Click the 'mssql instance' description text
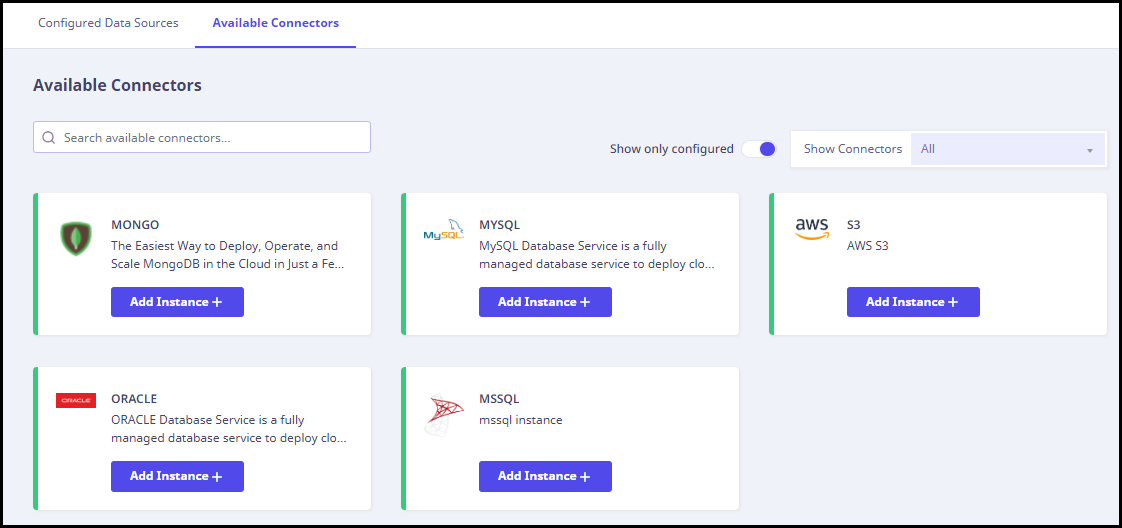 (x=520, y=420)
